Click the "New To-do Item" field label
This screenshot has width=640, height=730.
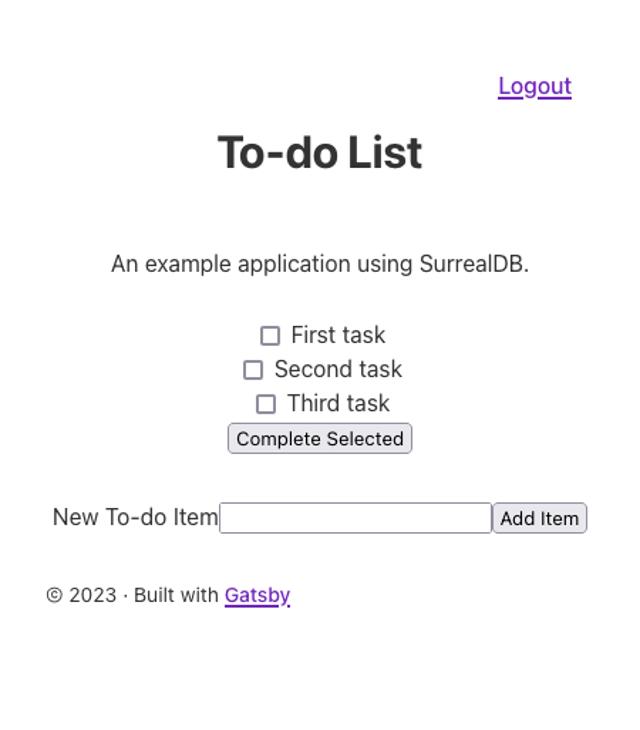(135, 518)
